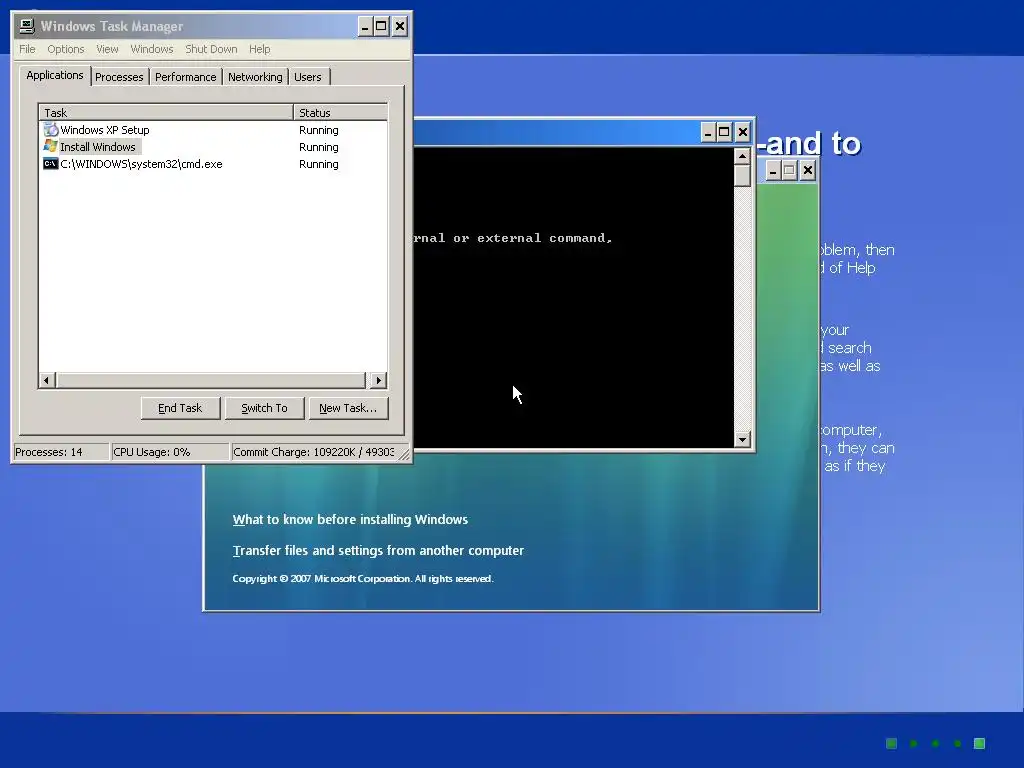Screen dimensions: 1024x768
Task: Open the Help menu in Task Manager
Action: point(259,49)
